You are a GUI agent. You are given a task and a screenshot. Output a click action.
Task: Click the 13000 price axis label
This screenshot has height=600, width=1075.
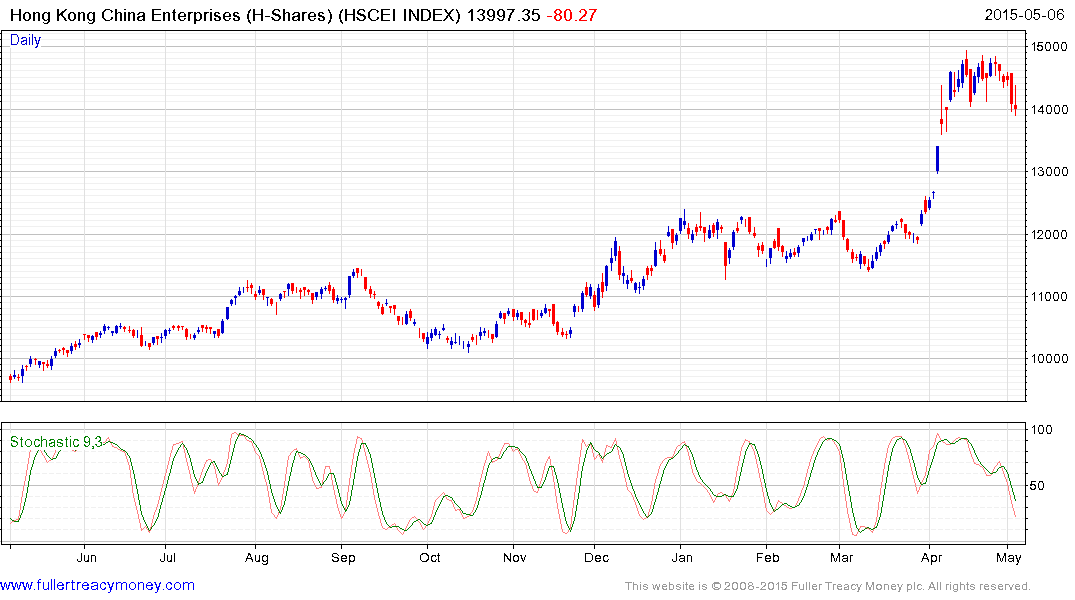(1049, 172)
